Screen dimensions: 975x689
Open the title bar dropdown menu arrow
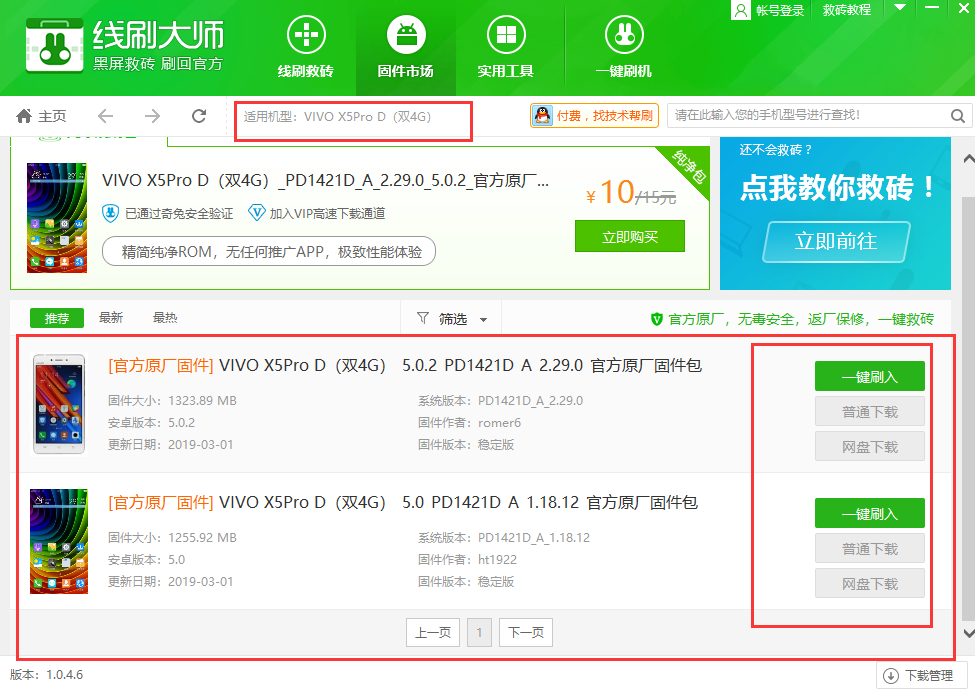[900, 8]
